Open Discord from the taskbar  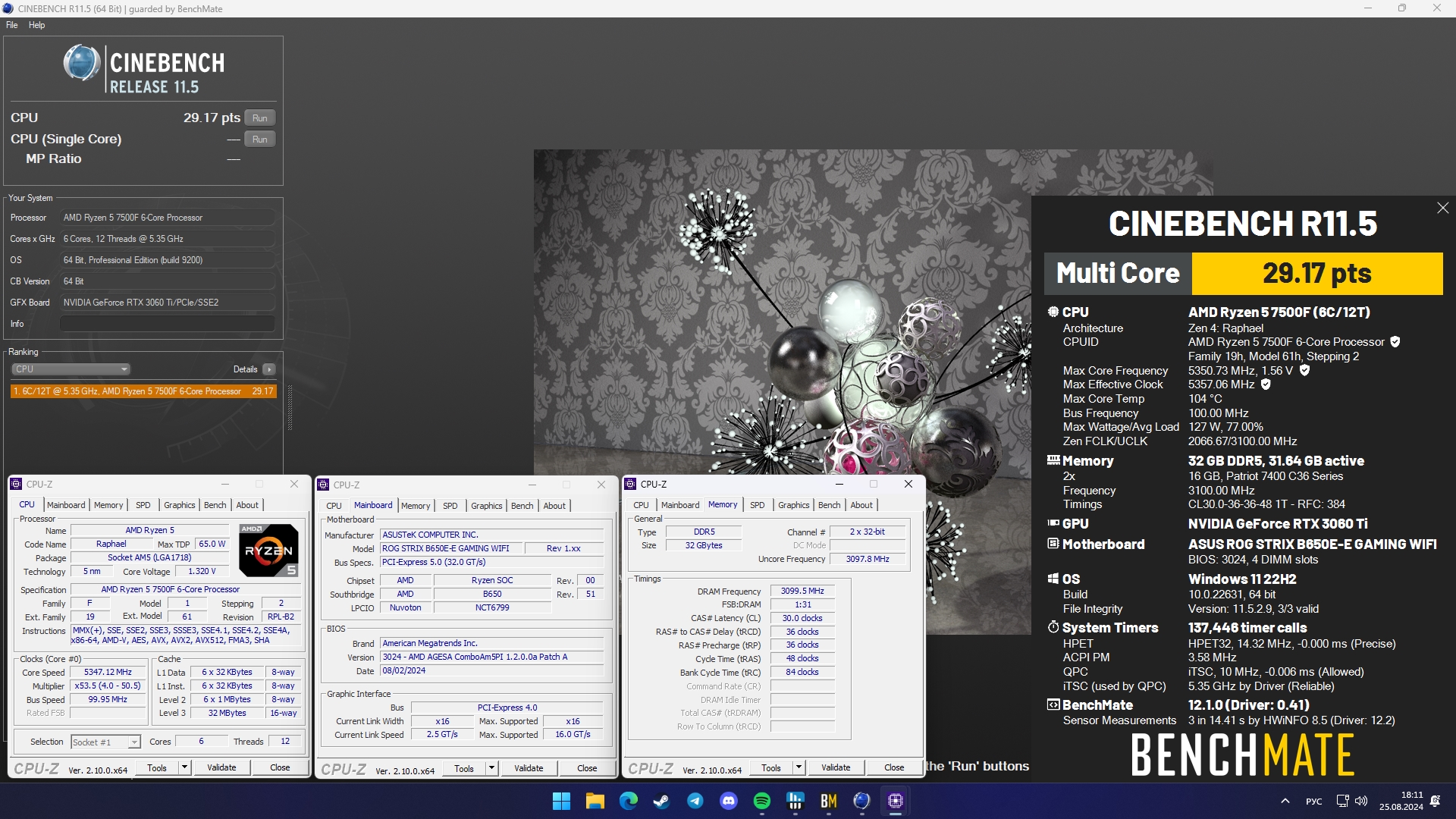point(729,801)
